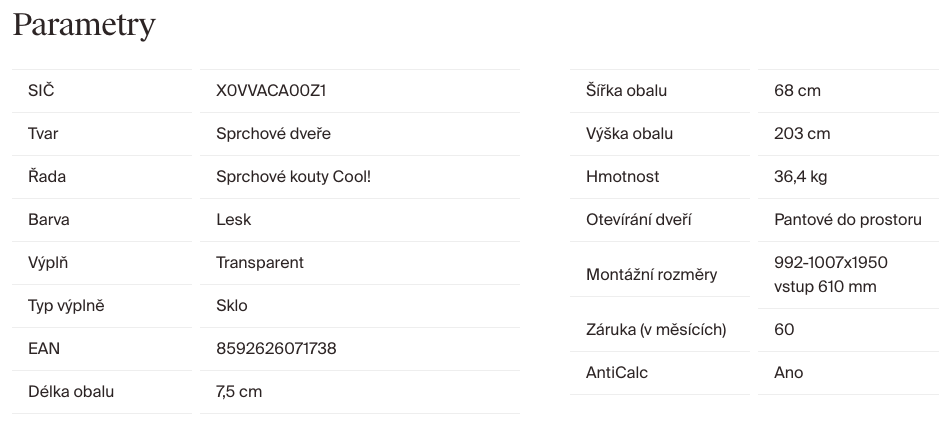Image resolution: width=939 pixels, height=425 pixels.
Task: Click the Otevírání dveří label
Action: (x=638, y=220)
